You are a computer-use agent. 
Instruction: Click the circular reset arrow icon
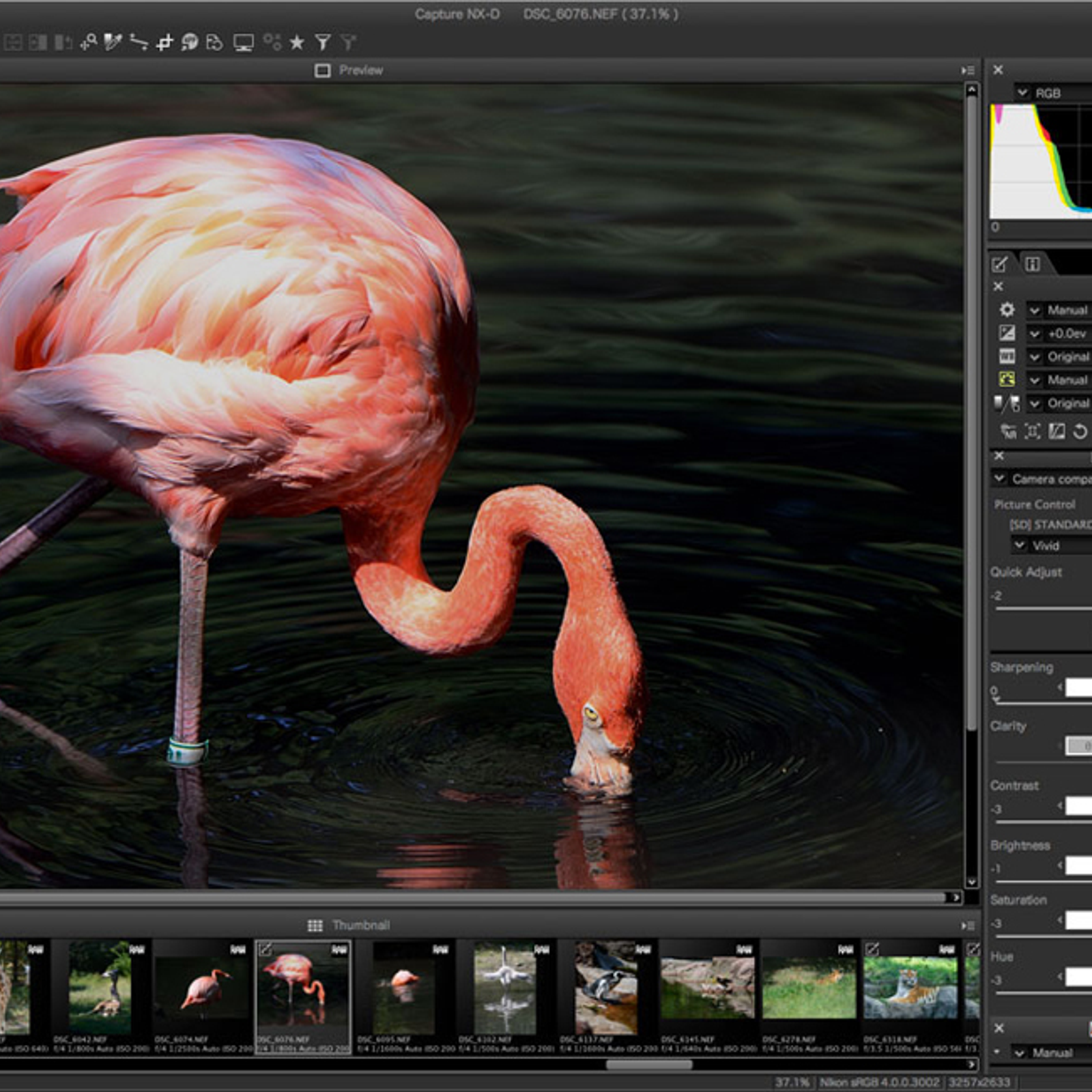pyautogui.click(x=1080, y=431)
